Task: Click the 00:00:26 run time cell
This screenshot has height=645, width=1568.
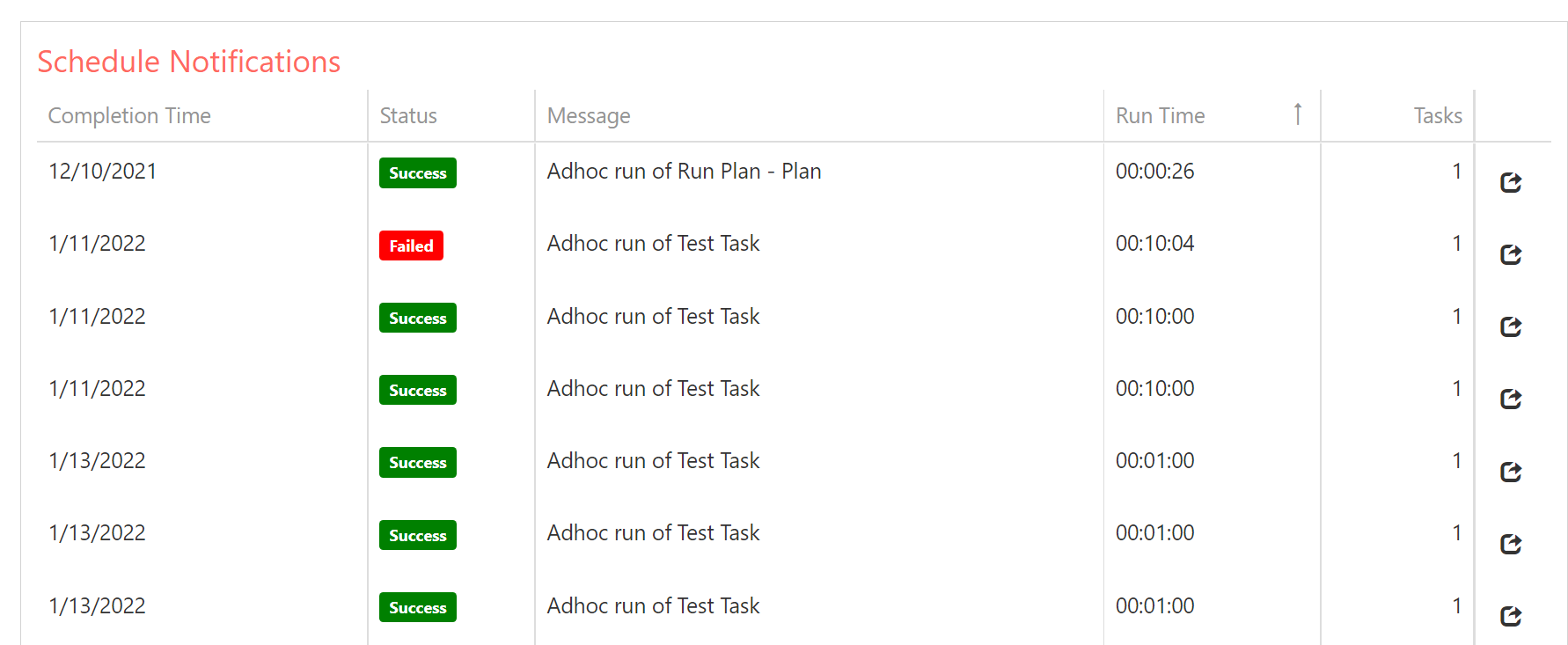Action: point(1154,172)
